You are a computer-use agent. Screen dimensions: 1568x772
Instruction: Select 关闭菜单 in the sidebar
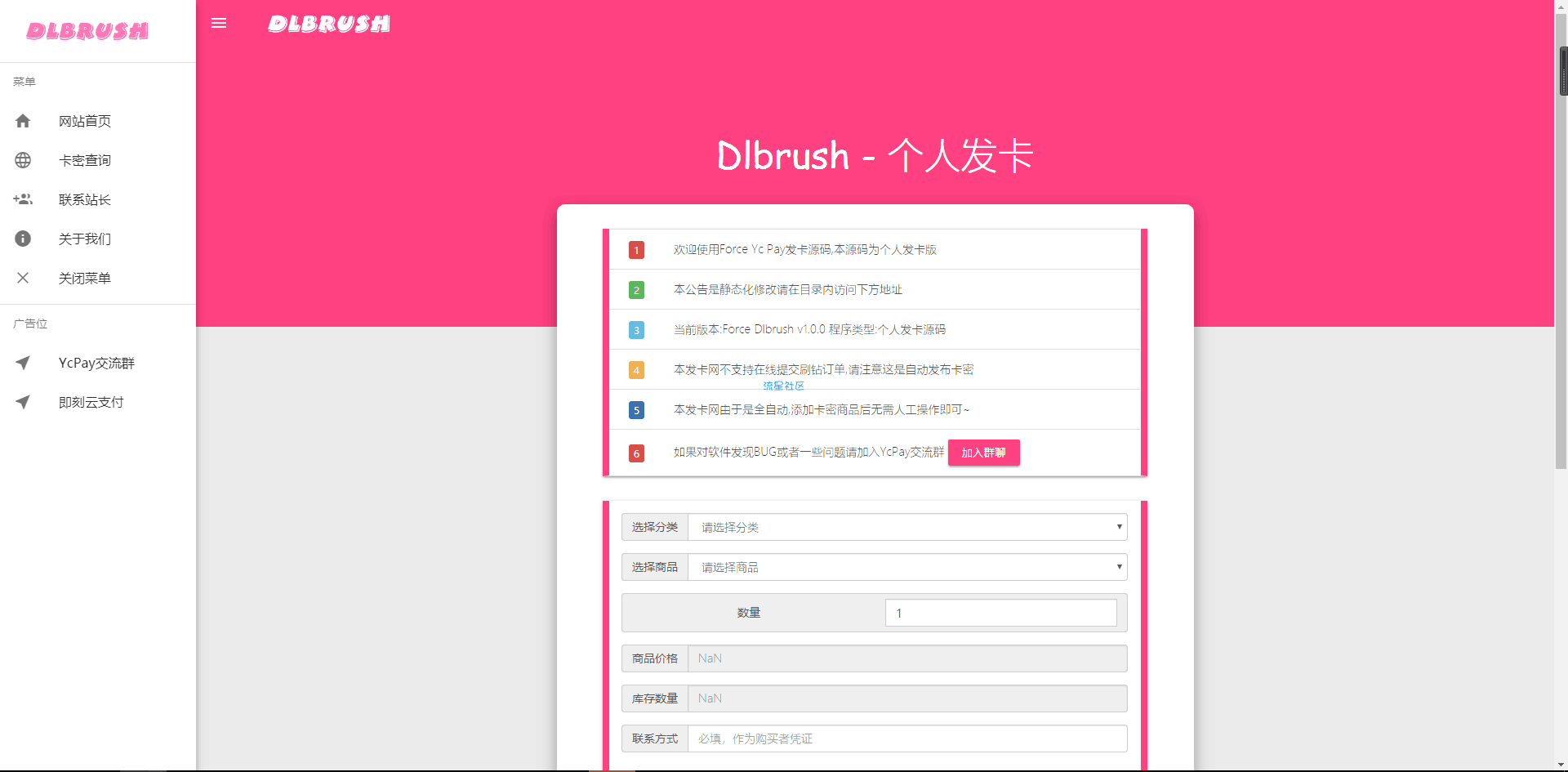pyautogui.click(x=98, y=278)
